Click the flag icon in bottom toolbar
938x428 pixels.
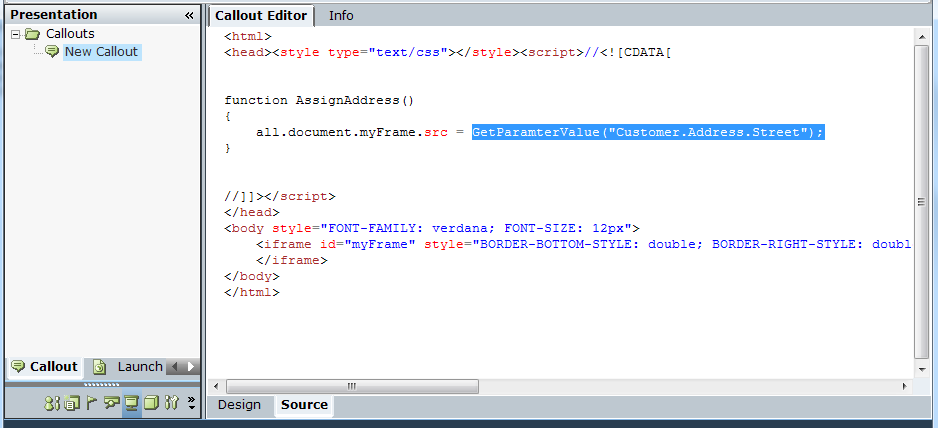(91, 404)
